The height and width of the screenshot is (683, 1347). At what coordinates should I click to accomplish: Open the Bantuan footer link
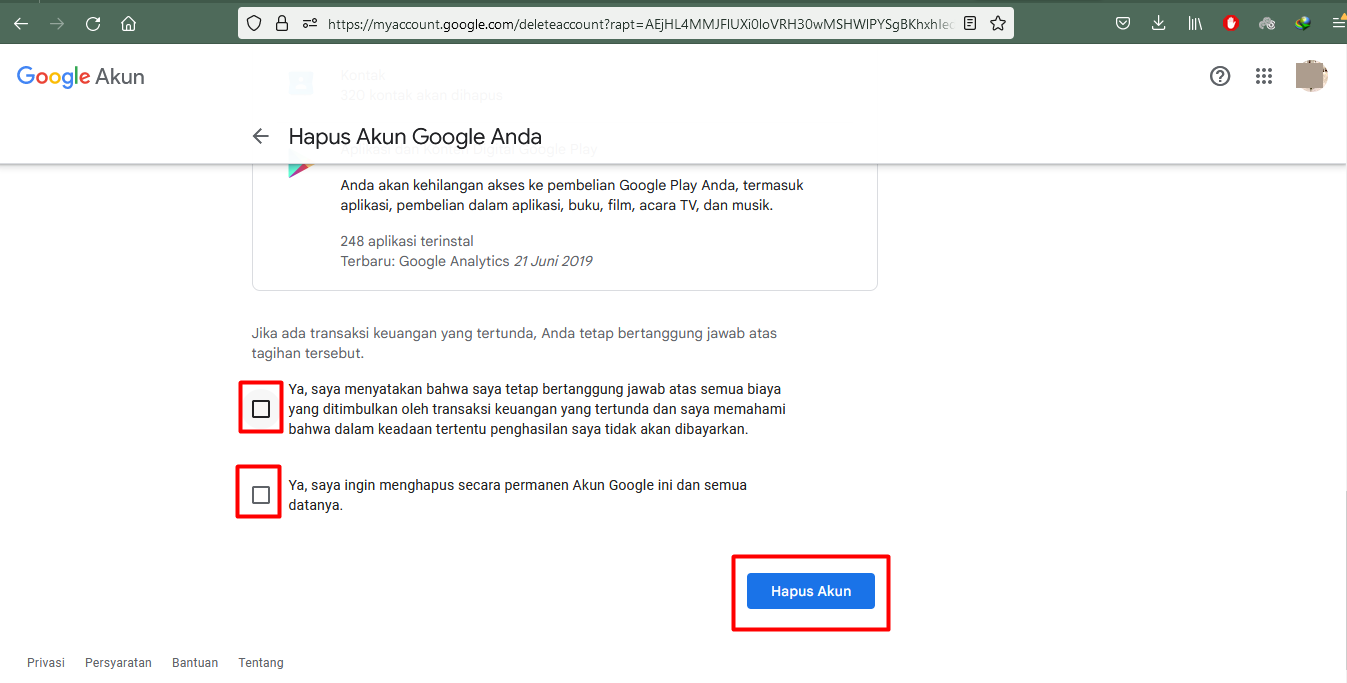[x=195, y=663]
